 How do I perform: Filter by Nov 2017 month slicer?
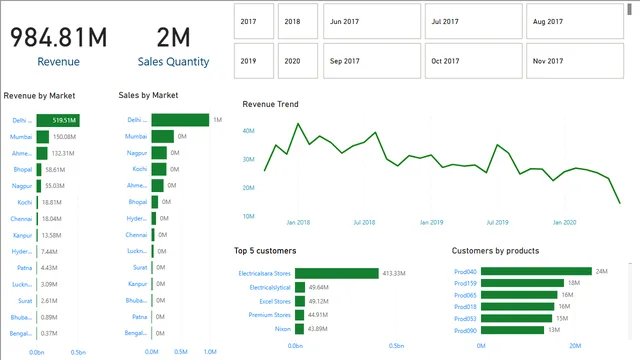pyautogui.click(x=575, y=61)
